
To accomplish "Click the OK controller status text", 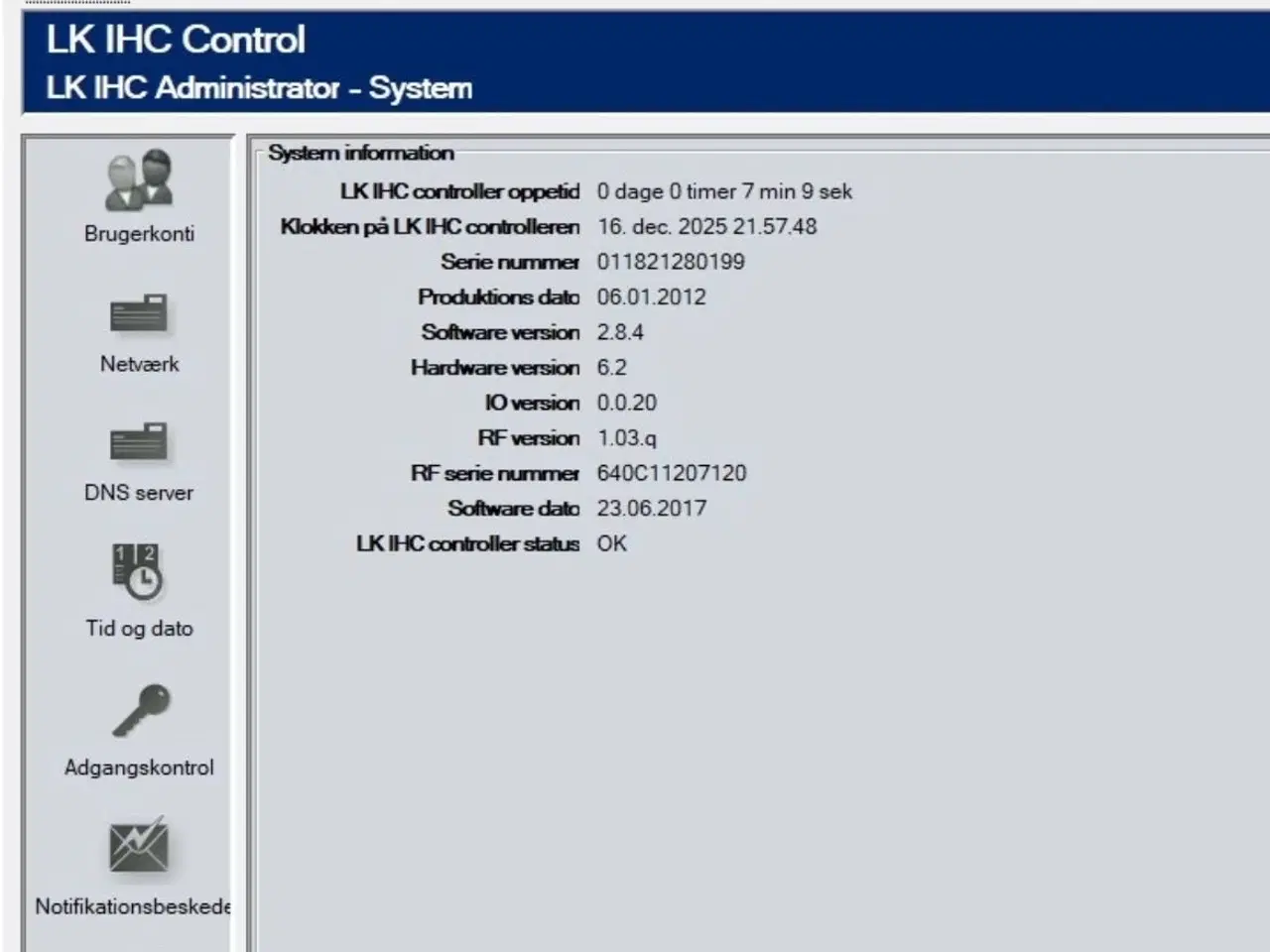I will point(612,543).
